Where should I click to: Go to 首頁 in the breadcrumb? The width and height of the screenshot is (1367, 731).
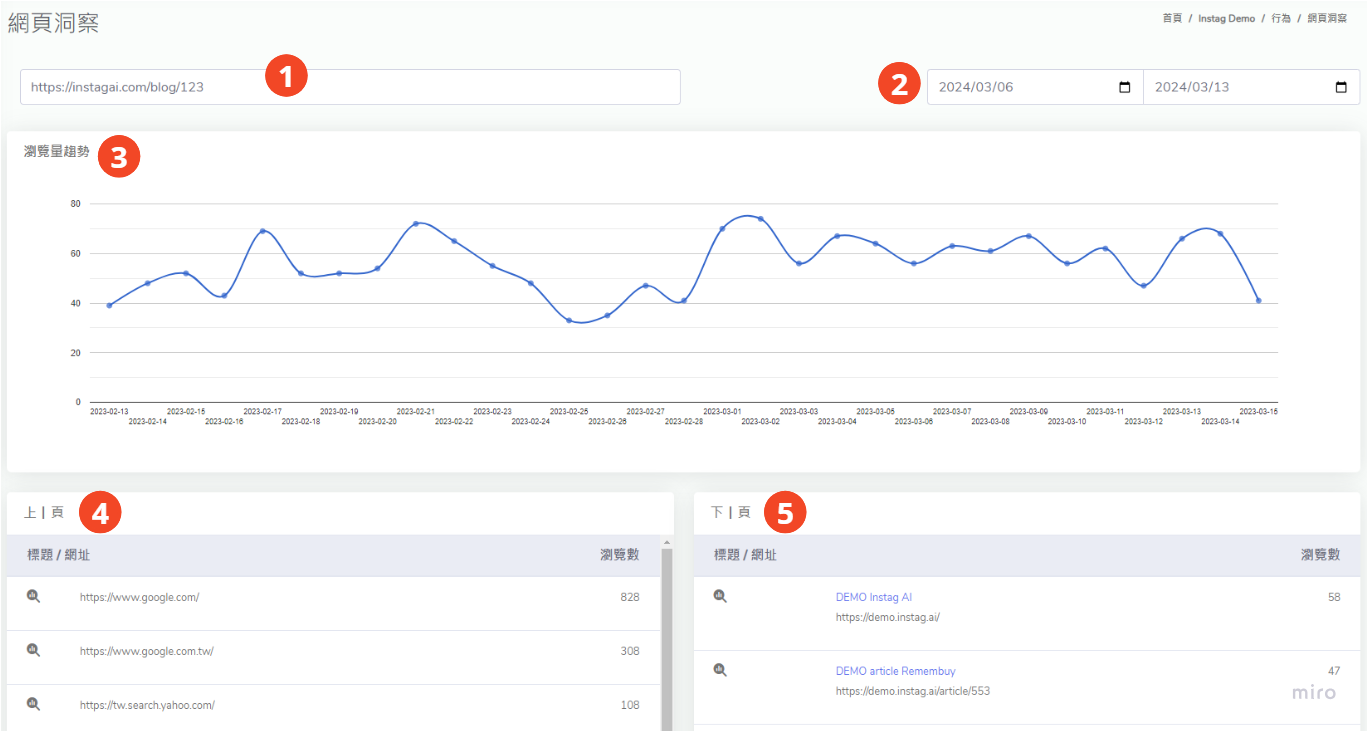point(1172,18)
